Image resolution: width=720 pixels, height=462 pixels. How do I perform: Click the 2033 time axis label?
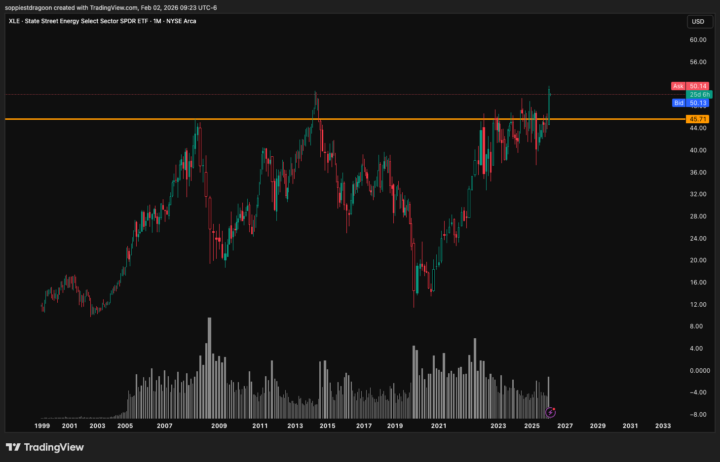(x=663, y=426)
